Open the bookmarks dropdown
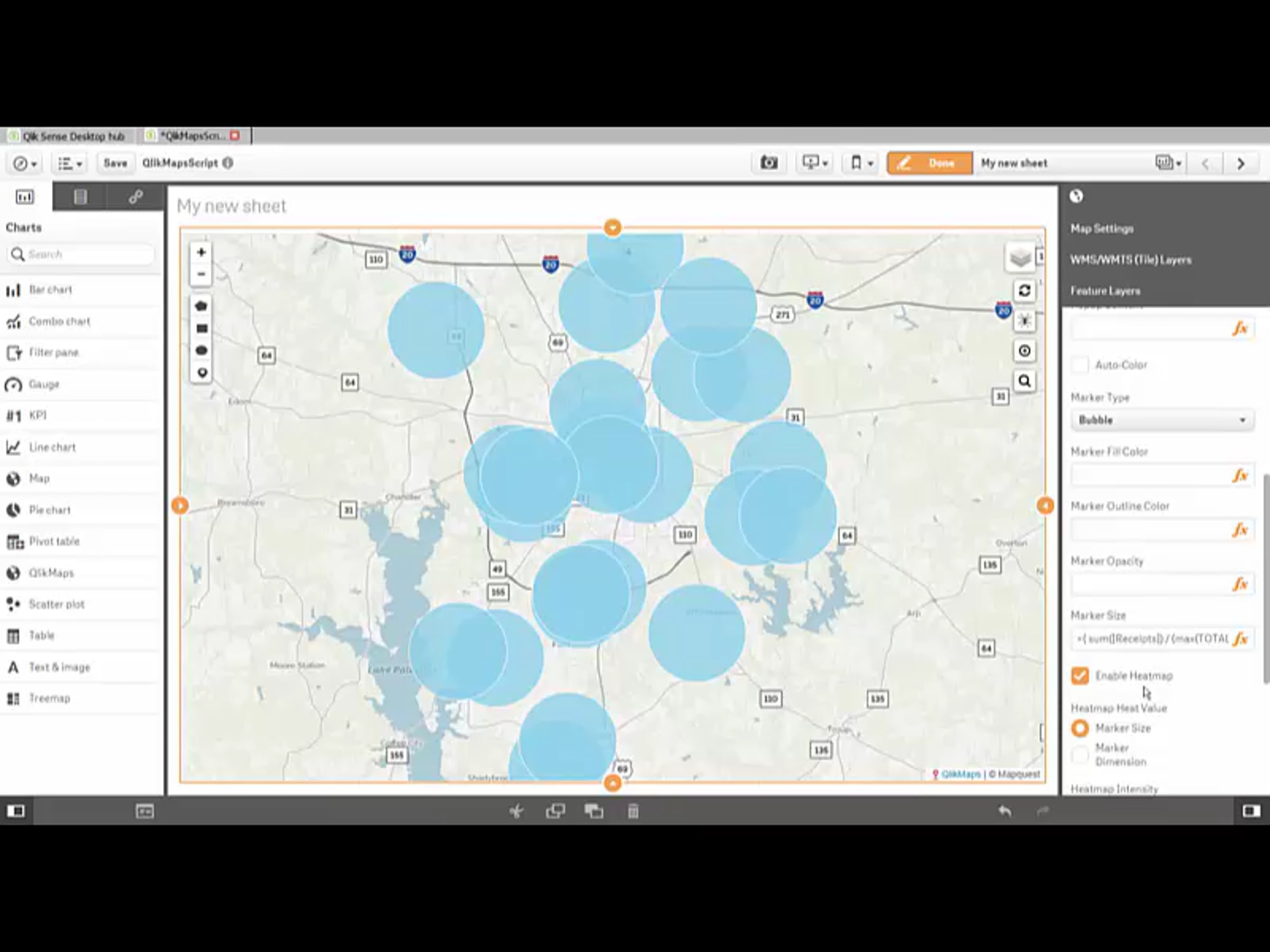The width and height of the screenshot is (1270, 952). pyautogui.click(x=860, y=163)
